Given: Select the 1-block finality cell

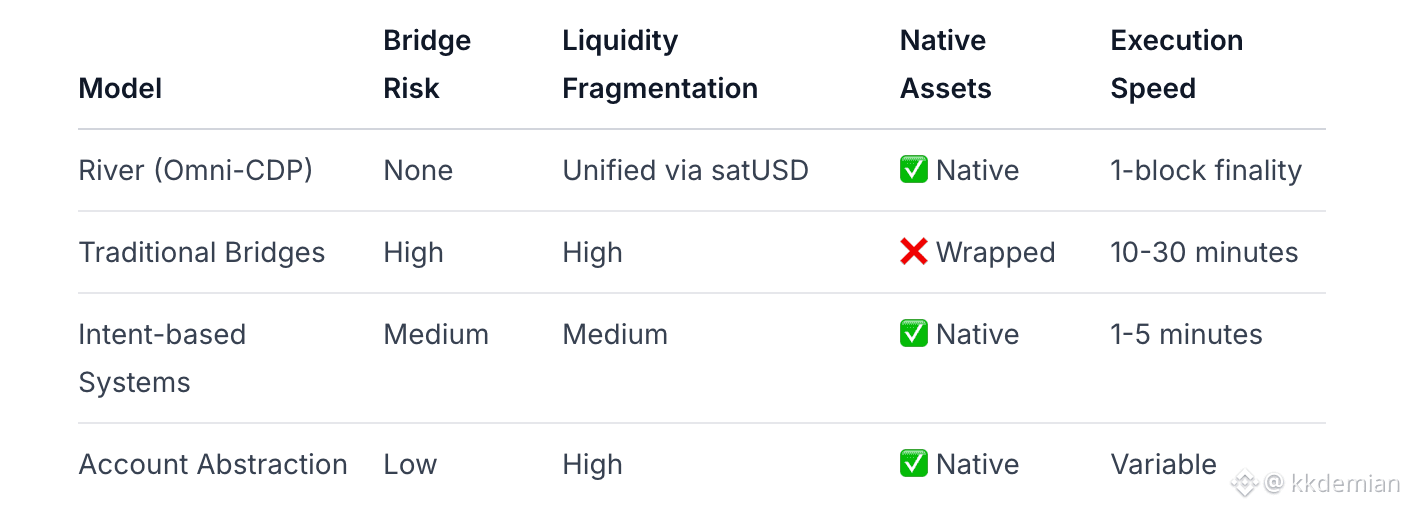Looking at the screenshot, I should [1205, 170].
